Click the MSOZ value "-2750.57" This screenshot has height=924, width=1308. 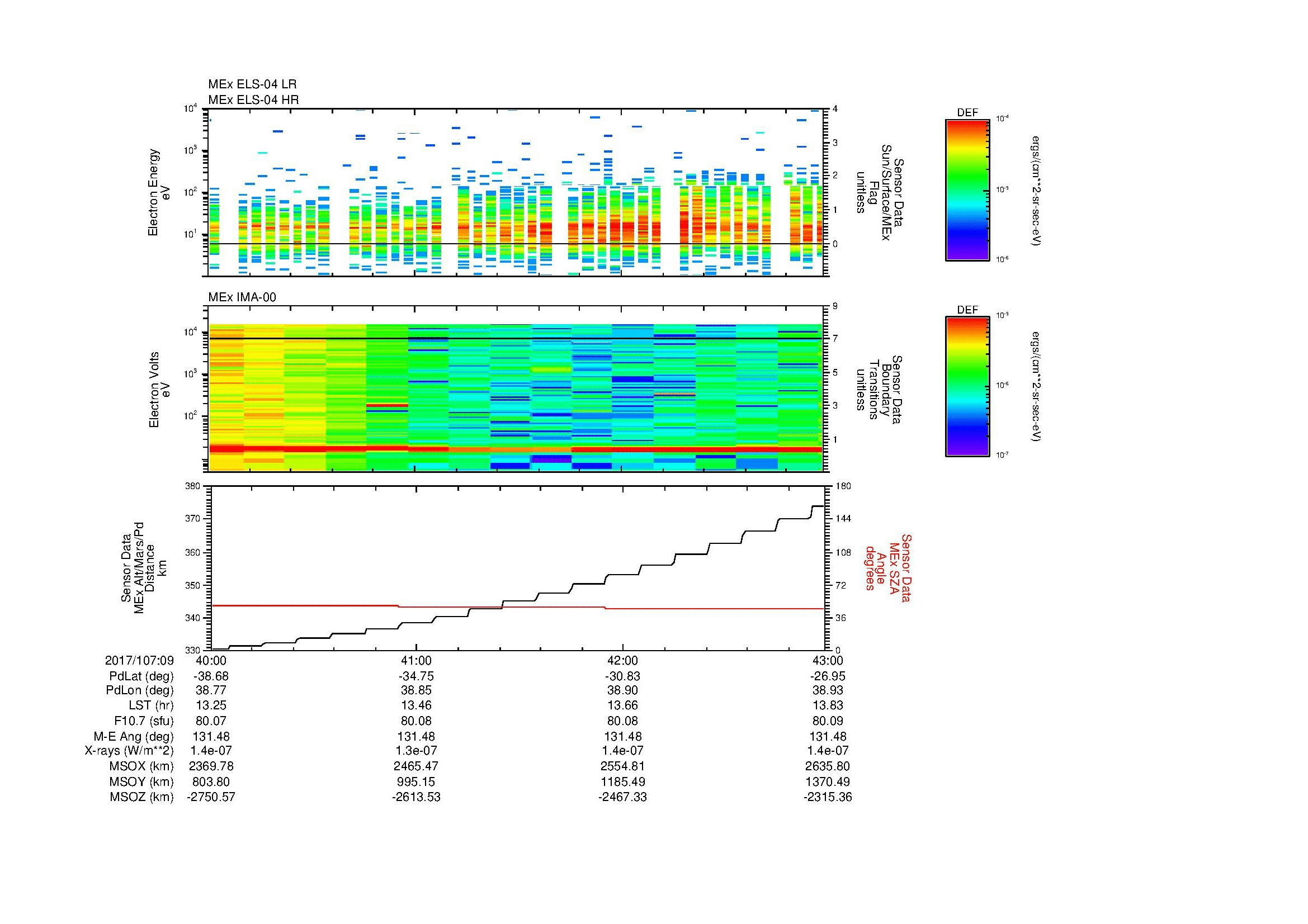(x=211, y=797)
